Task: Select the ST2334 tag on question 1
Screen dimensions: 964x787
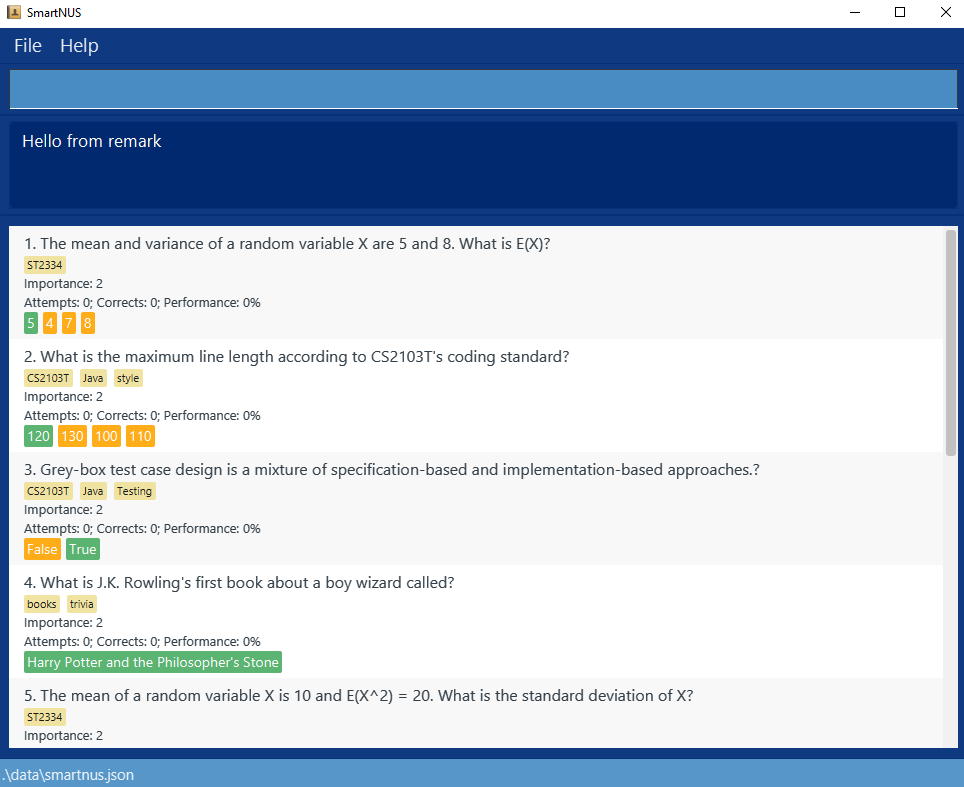Action: click(x=44, y=264)
